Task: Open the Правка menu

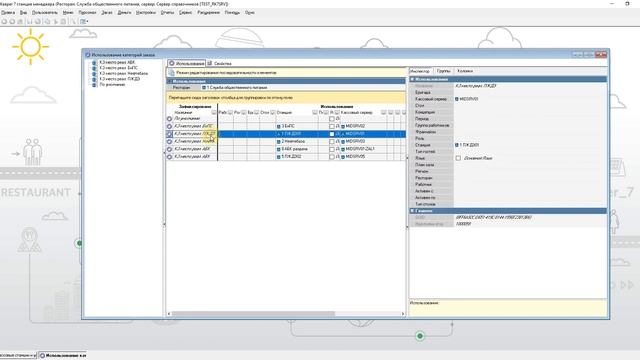Action: [x=8, y=13]
